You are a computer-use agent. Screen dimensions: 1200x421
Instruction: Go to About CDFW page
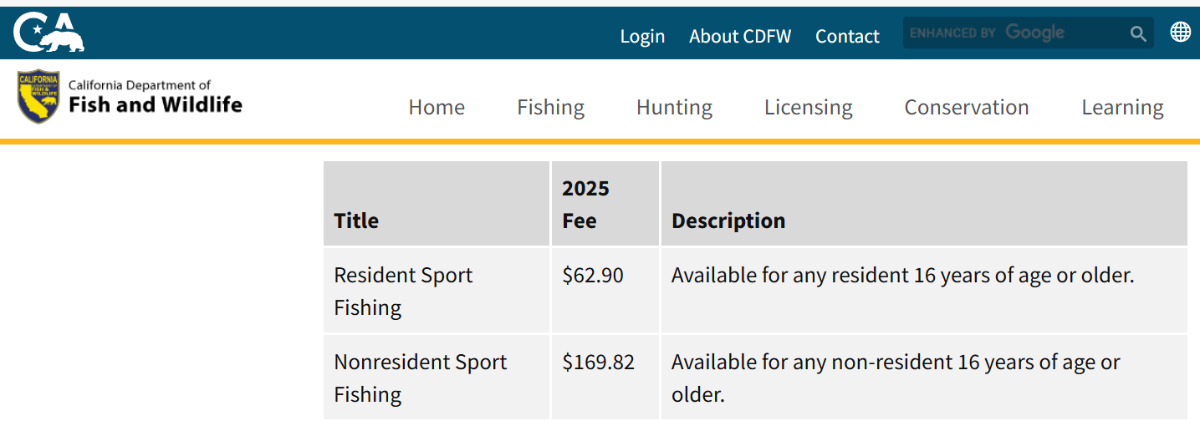click(x=740, y=36)
